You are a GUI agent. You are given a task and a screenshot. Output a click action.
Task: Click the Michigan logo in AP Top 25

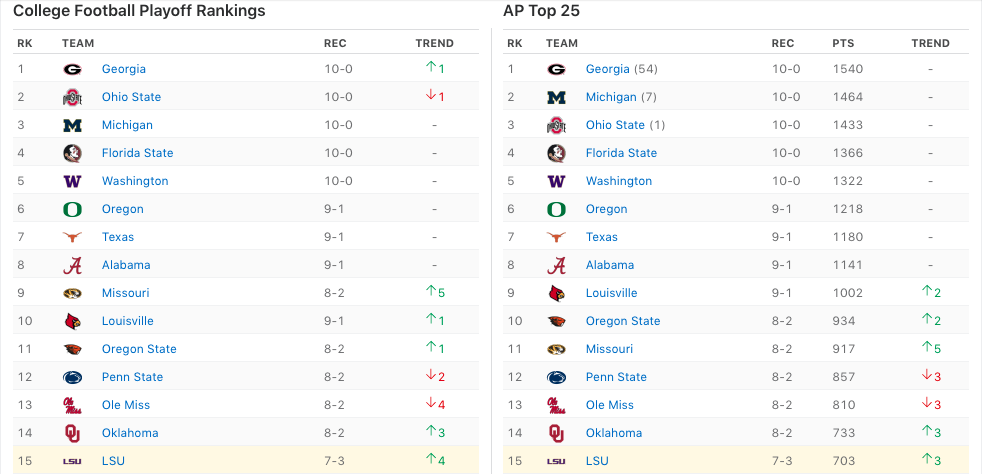[557, 97]
